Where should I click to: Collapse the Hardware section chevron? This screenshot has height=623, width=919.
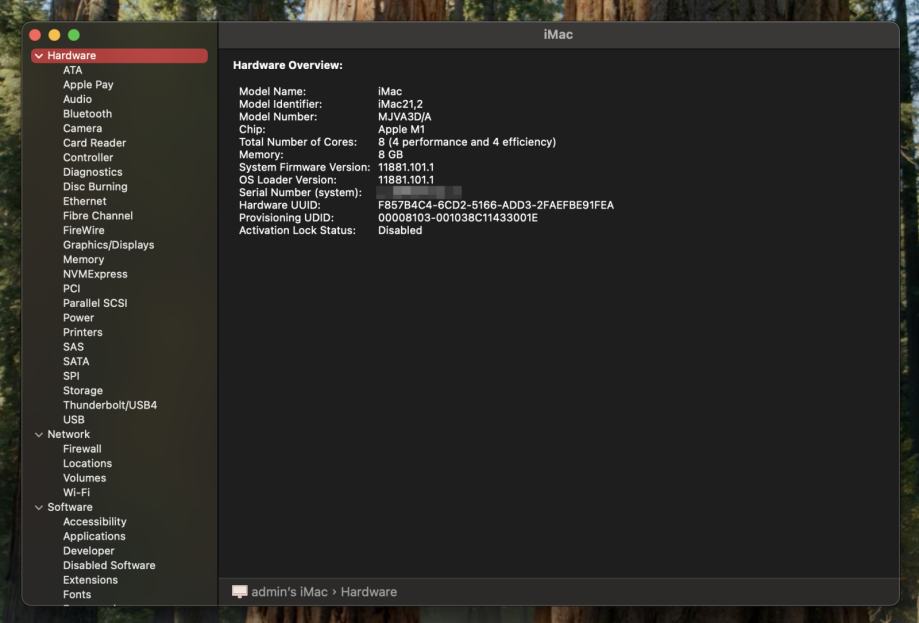(x=39, y=56)
